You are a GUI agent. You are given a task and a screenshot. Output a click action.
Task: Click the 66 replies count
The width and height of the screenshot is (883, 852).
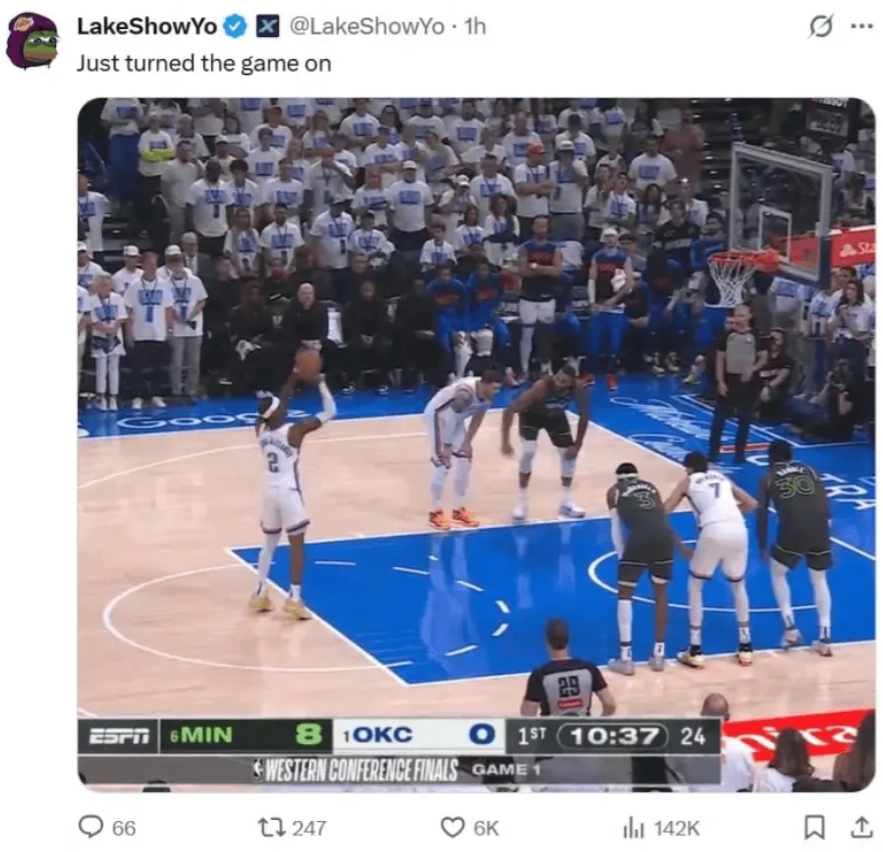point(124,828)
